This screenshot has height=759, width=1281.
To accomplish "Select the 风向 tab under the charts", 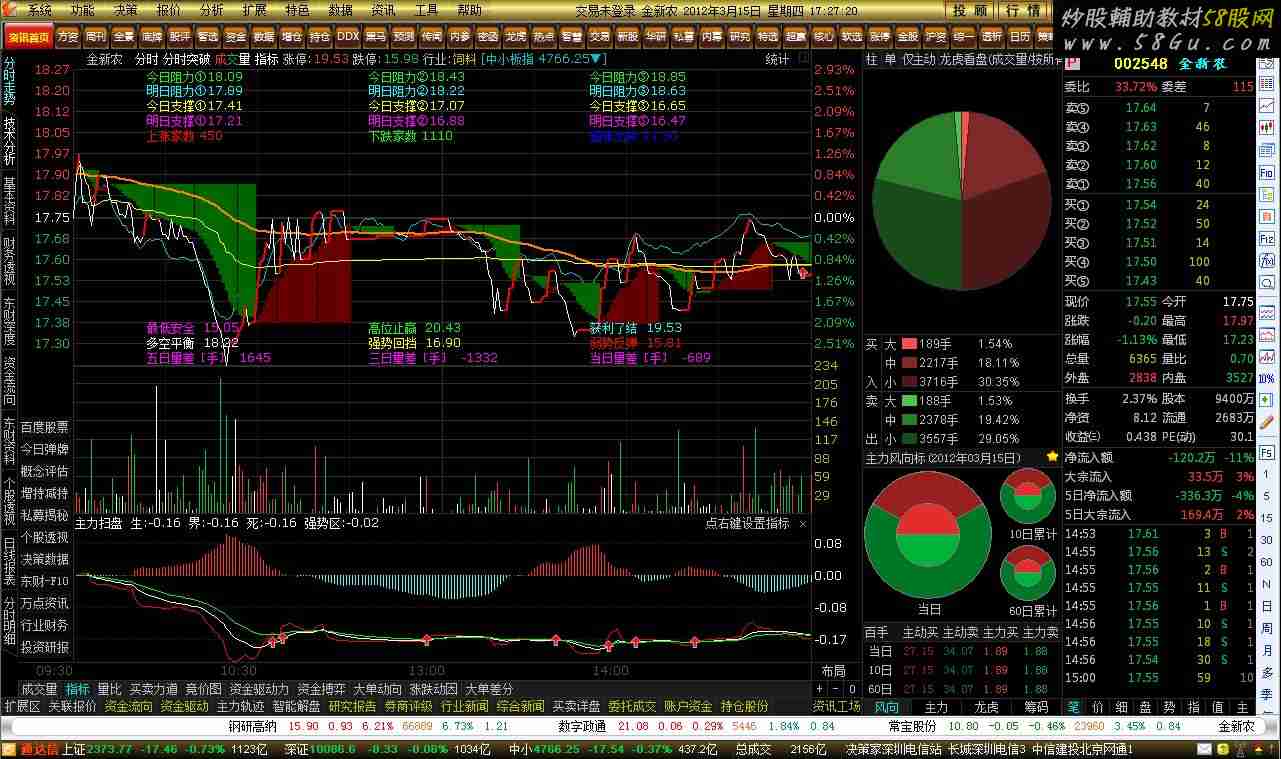I will [x=887, y=706].
